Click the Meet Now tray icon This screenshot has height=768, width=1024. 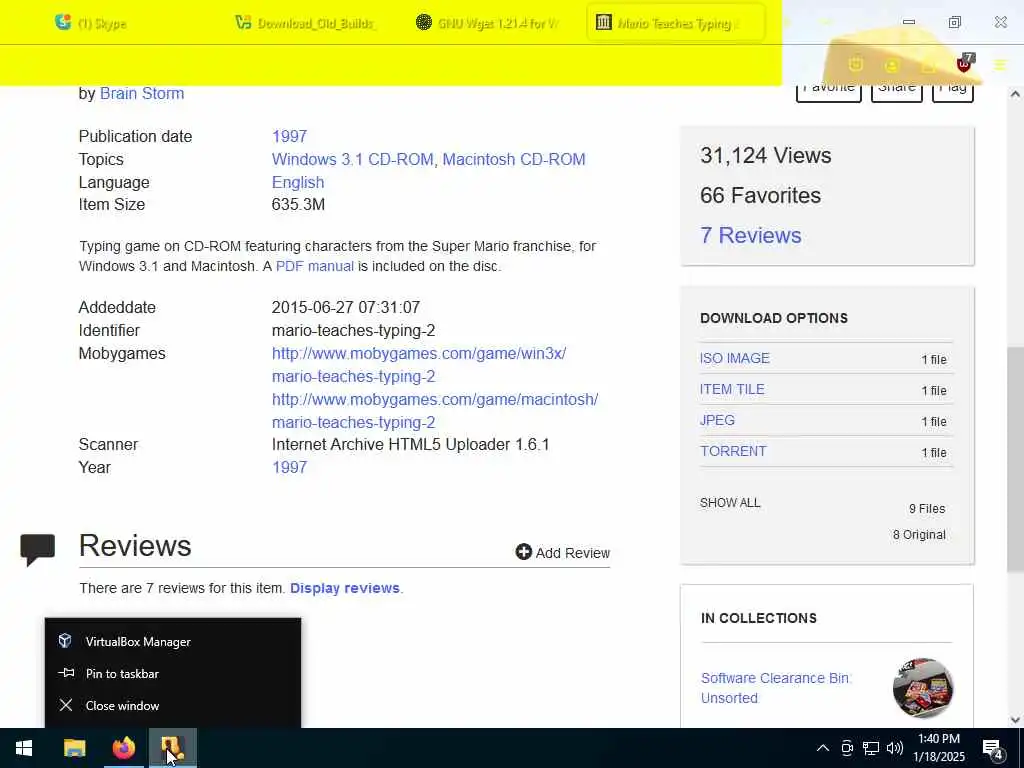[847, 748]
